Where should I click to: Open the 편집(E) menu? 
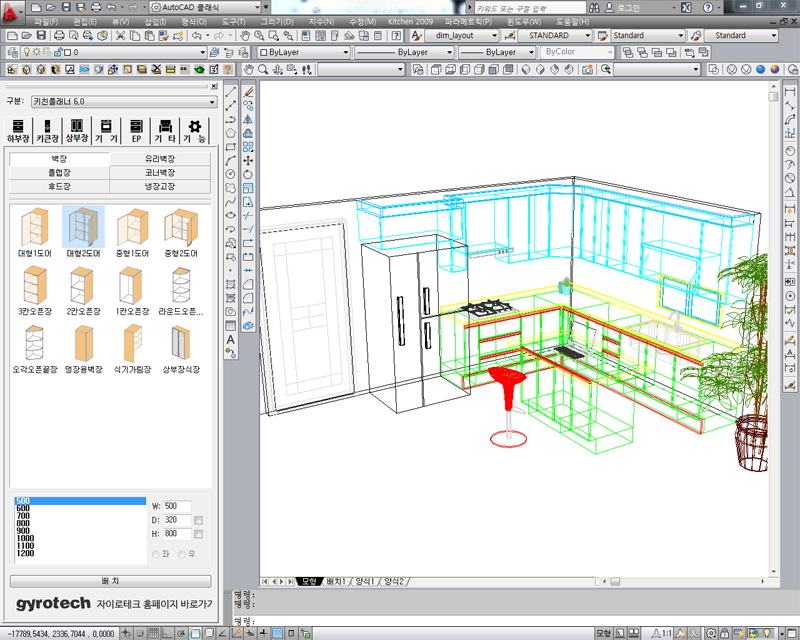85,21
